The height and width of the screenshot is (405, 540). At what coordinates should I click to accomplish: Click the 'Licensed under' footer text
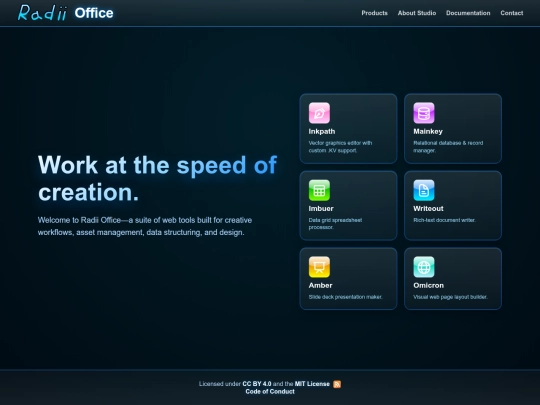point(219,384)
